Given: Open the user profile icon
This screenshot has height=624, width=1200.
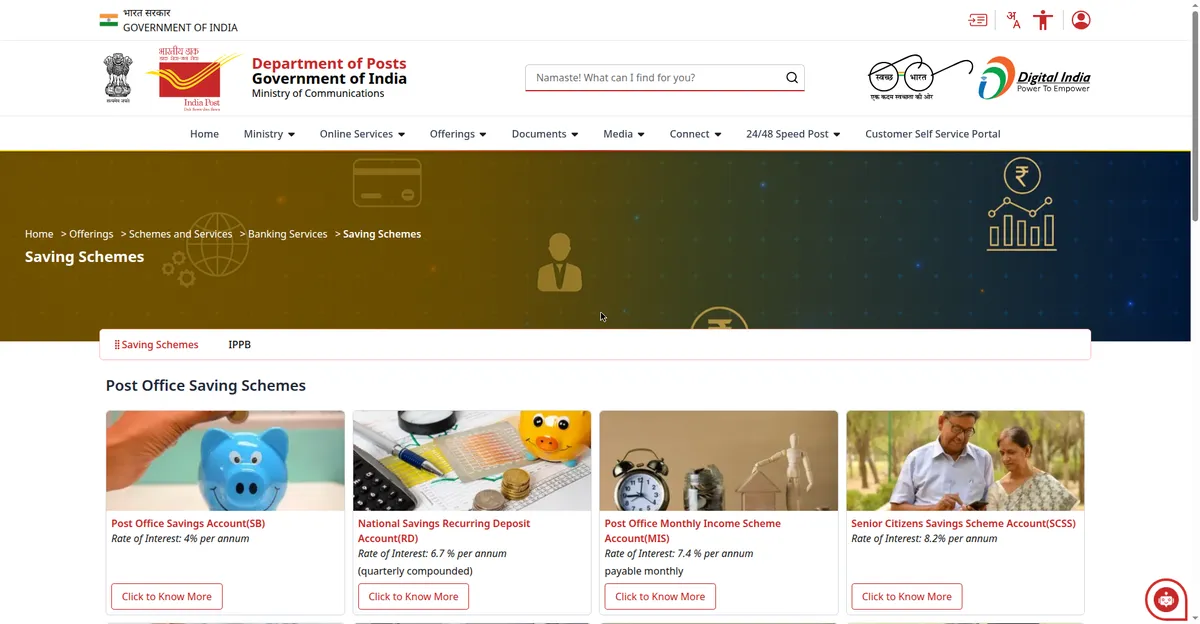Looking at the screenshot, I should coord(1081,20).
